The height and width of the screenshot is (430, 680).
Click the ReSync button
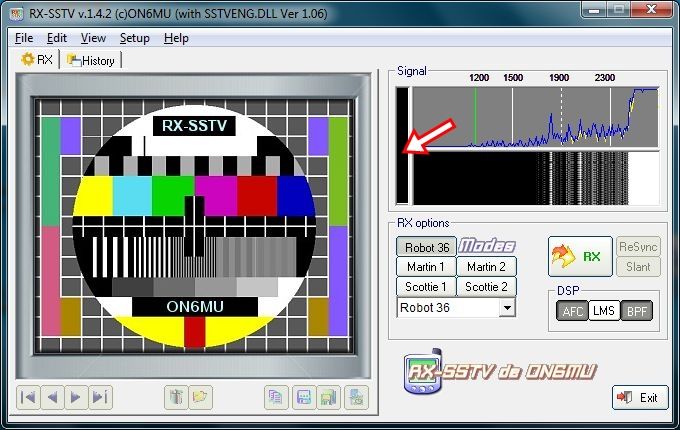(638, 247)
